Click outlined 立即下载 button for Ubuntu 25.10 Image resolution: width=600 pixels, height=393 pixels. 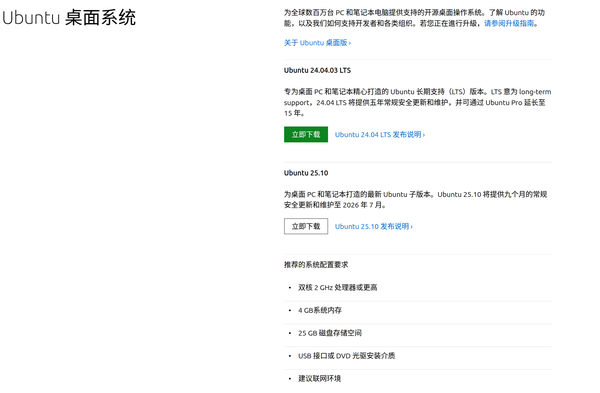tap(306, 226)
